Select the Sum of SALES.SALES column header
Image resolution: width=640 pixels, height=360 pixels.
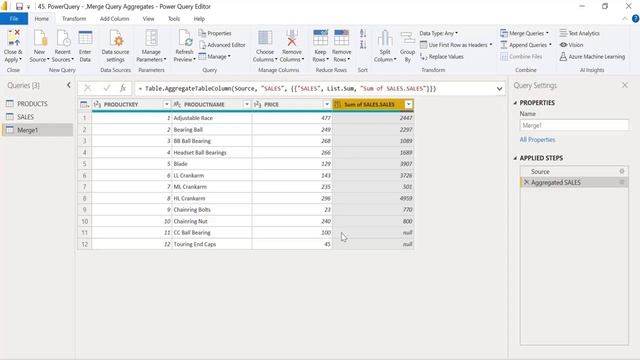tap(369, 104)
